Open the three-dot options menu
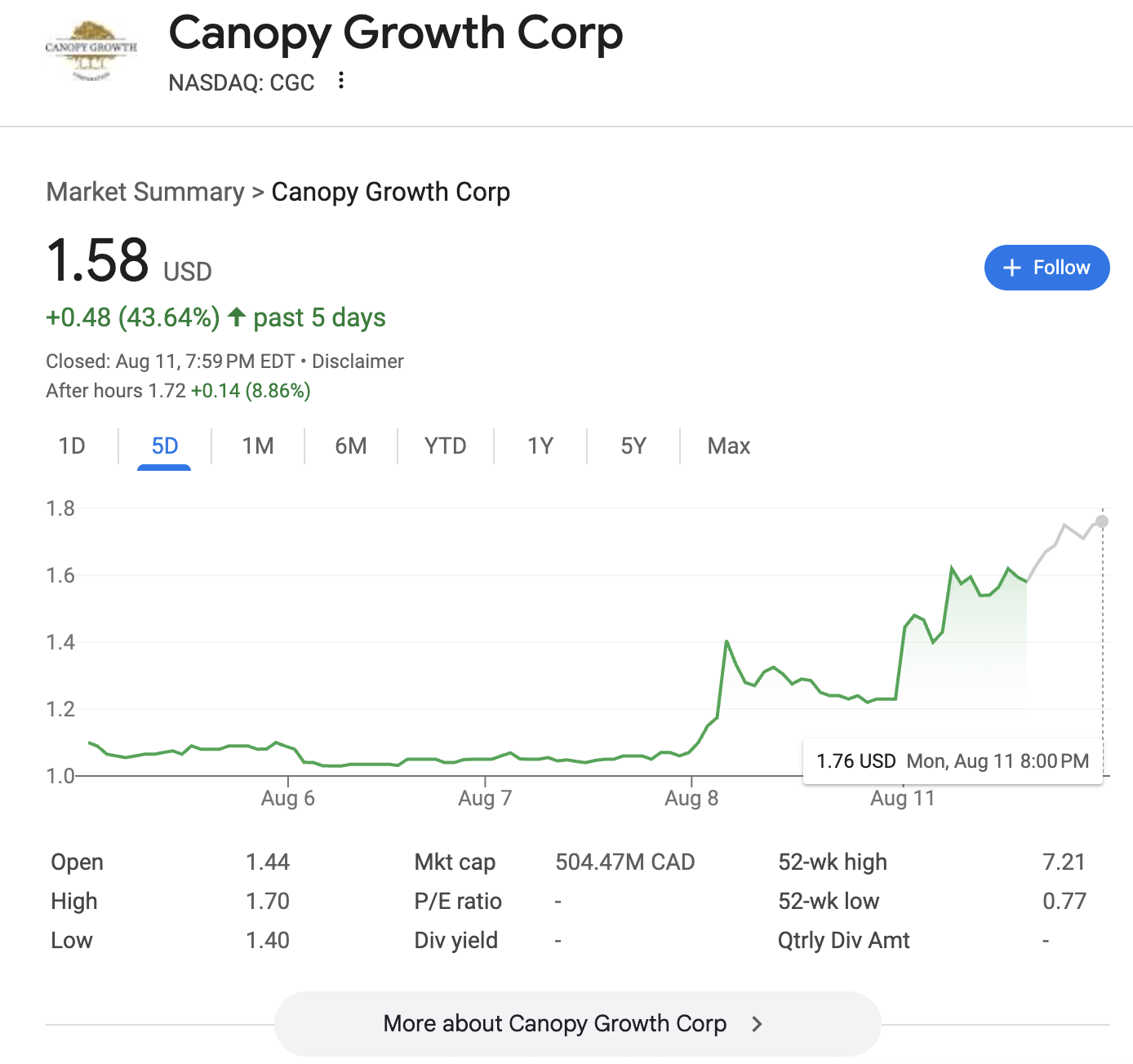This screenshot has width=1133, height=1064. click(x=341, y=81)
